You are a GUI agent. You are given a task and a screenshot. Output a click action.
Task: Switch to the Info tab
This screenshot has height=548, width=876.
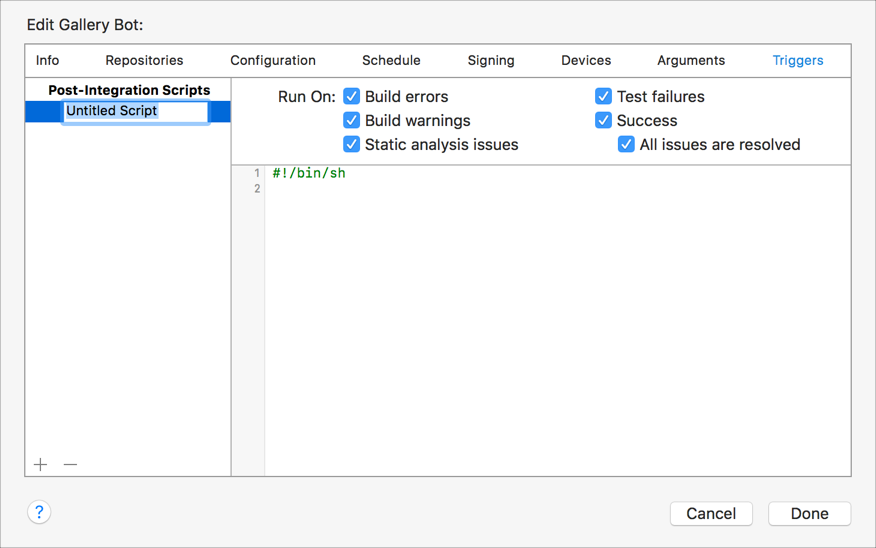[47, 60]
